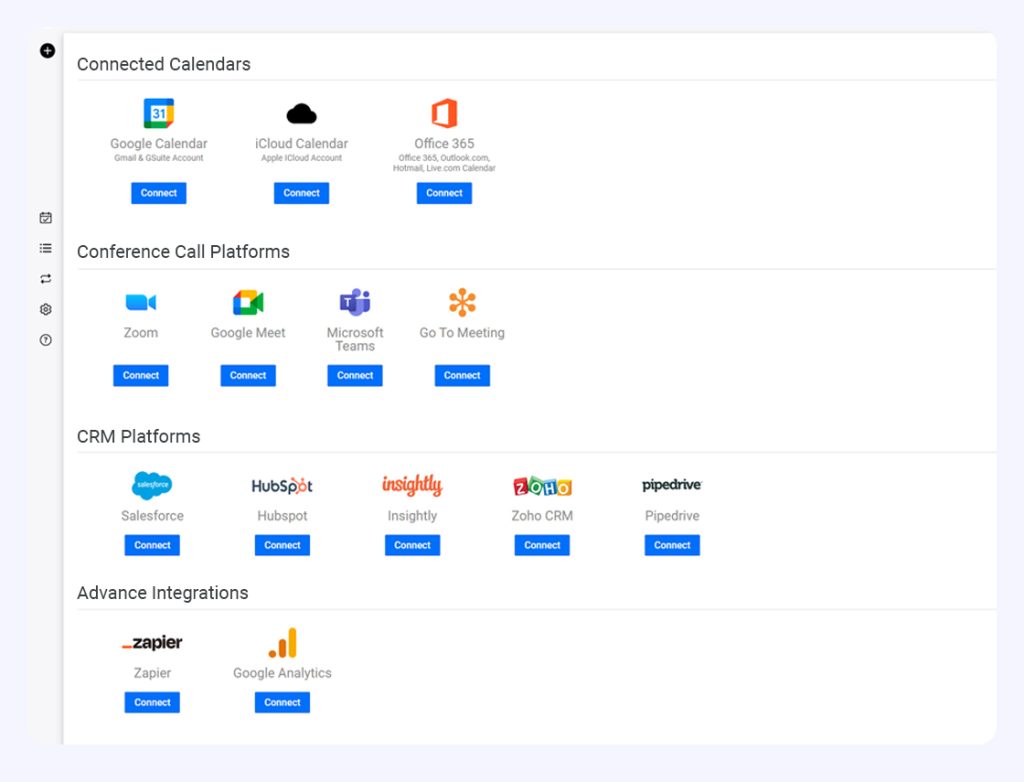Open help question mark icon

(x=46, y=340)
